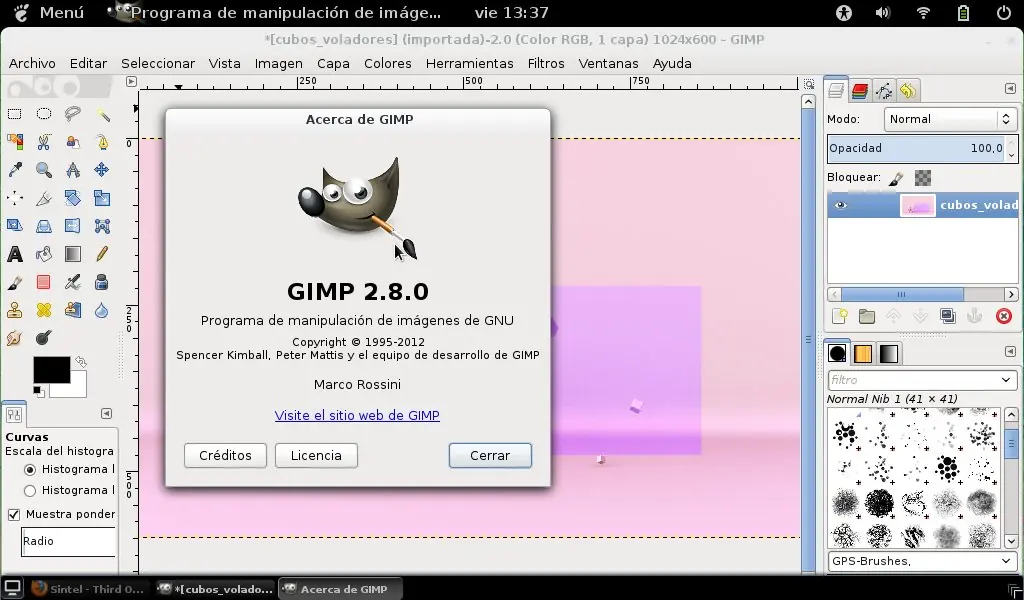The image size is (1024, 600).
Task: Select the Crop tool
Action: [44, 198]
